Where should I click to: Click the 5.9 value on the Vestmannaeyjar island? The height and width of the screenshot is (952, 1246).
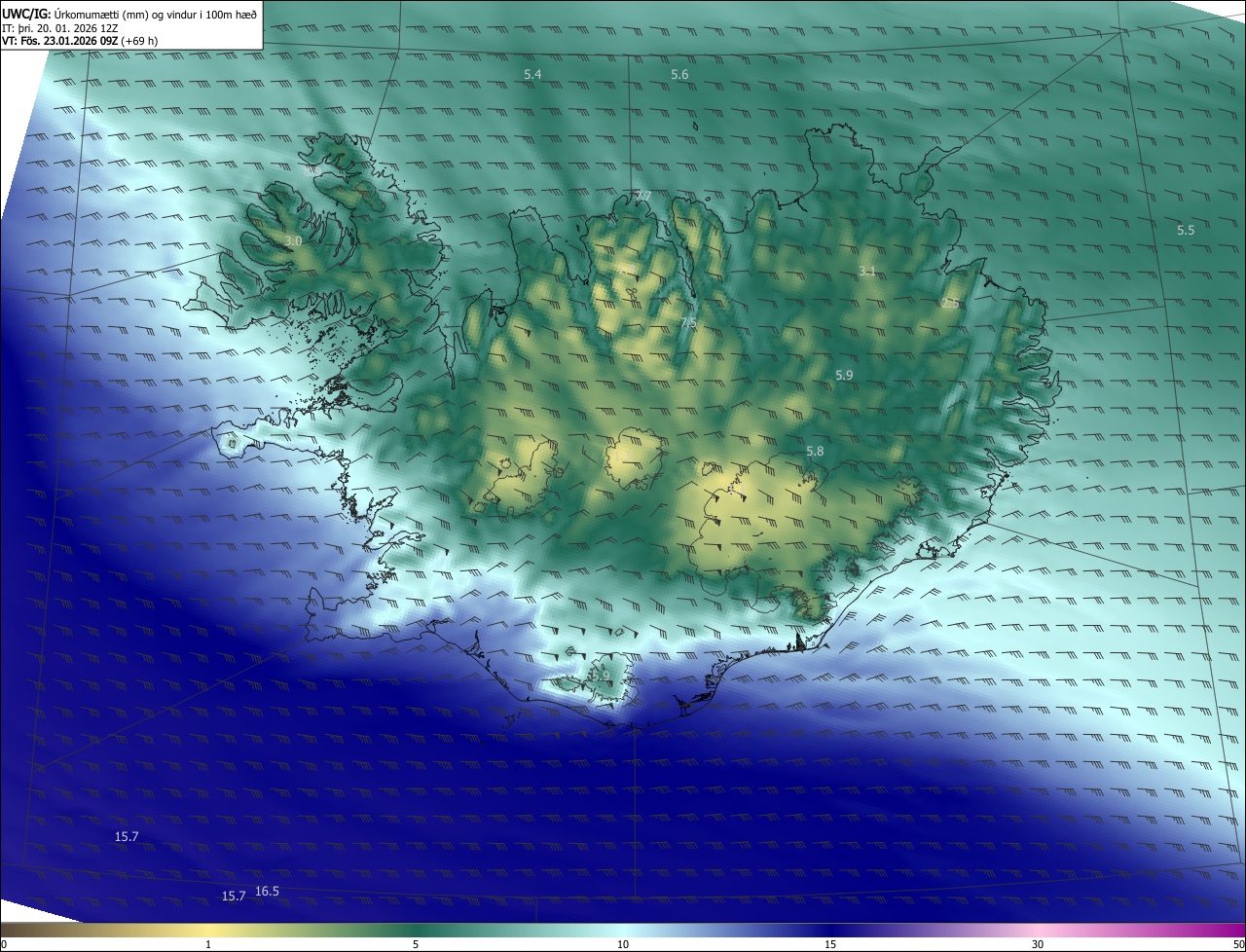tap(600, 676)
